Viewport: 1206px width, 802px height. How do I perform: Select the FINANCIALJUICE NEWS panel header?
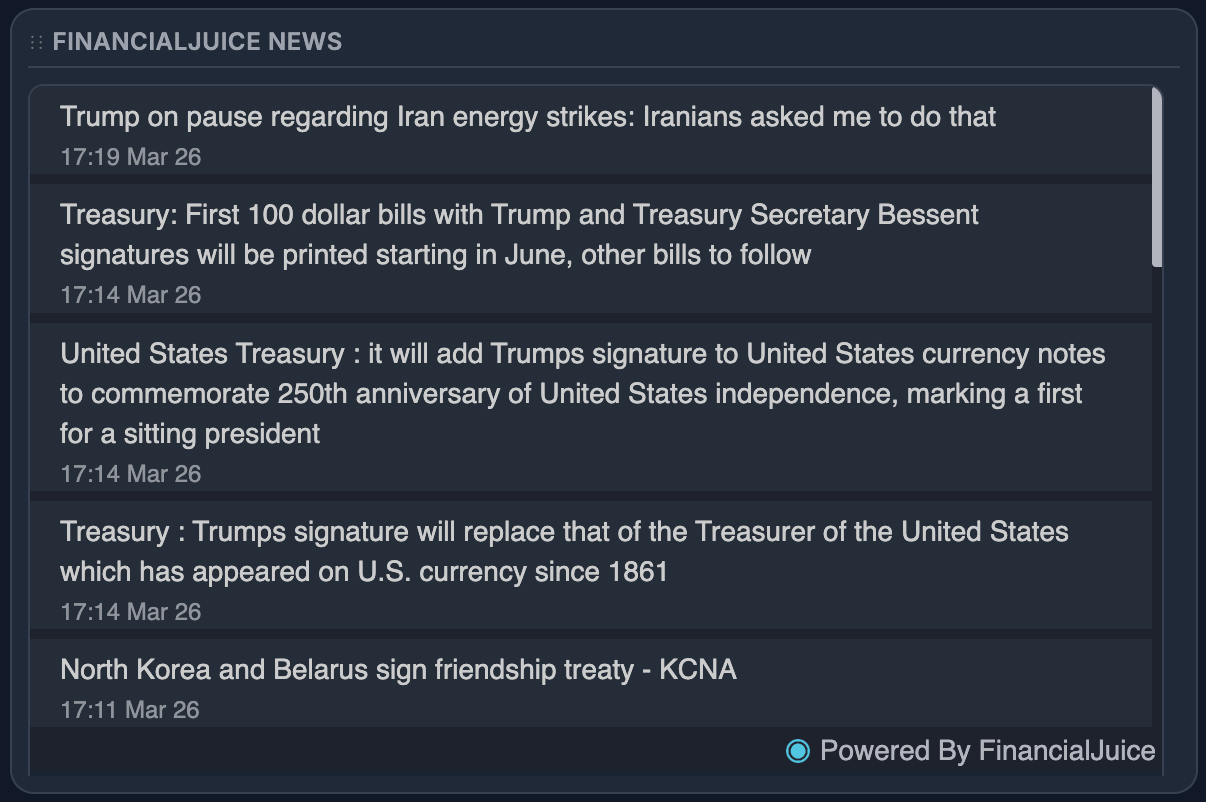click(x=199, y=42)
